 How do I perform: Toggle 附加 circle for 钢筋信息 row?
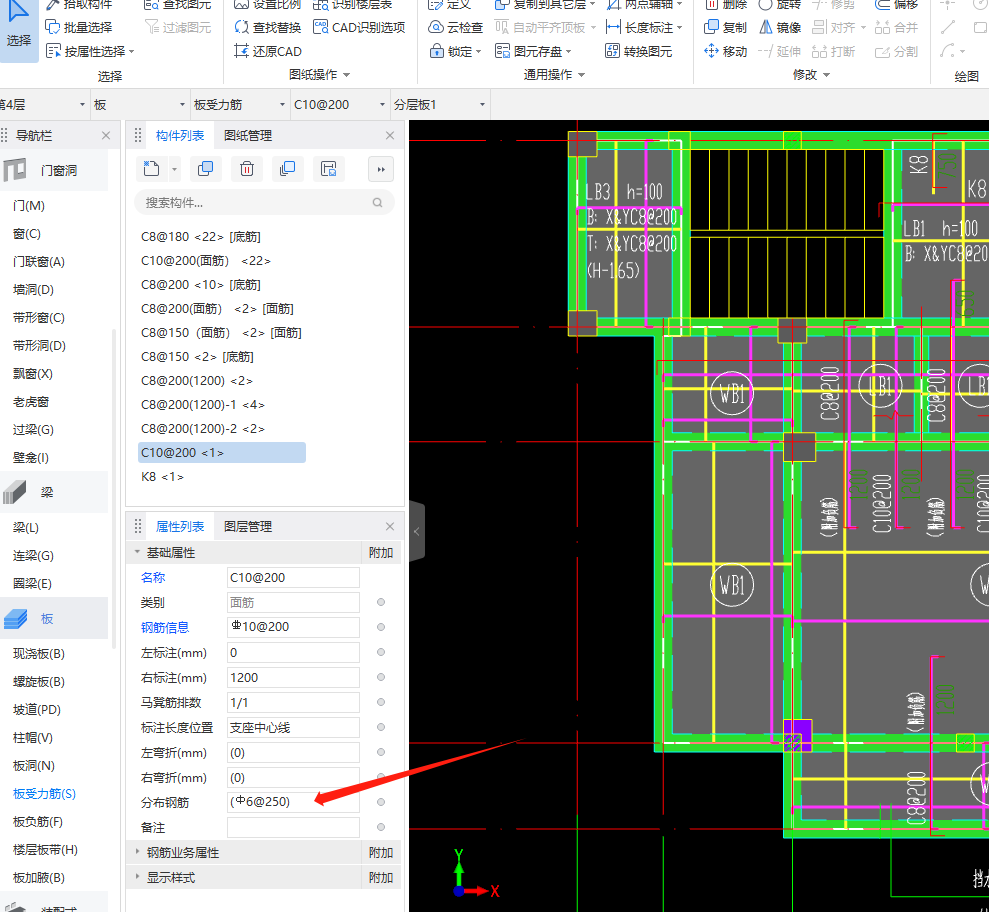coord(381,627)
